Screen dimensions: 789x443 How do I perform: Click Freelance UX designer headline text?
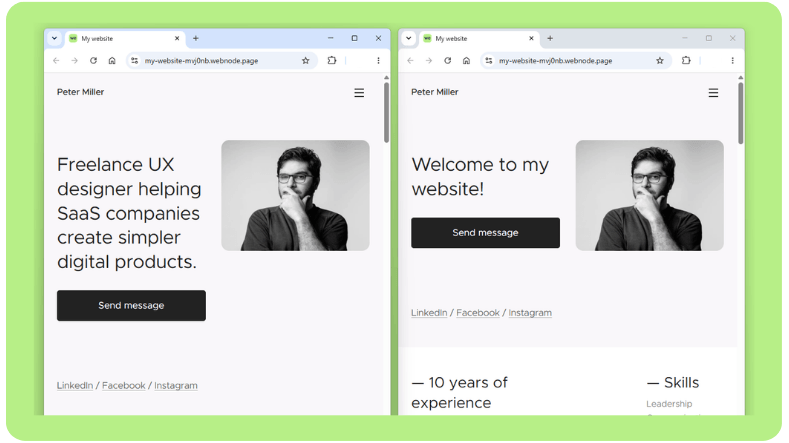point(129,213)
